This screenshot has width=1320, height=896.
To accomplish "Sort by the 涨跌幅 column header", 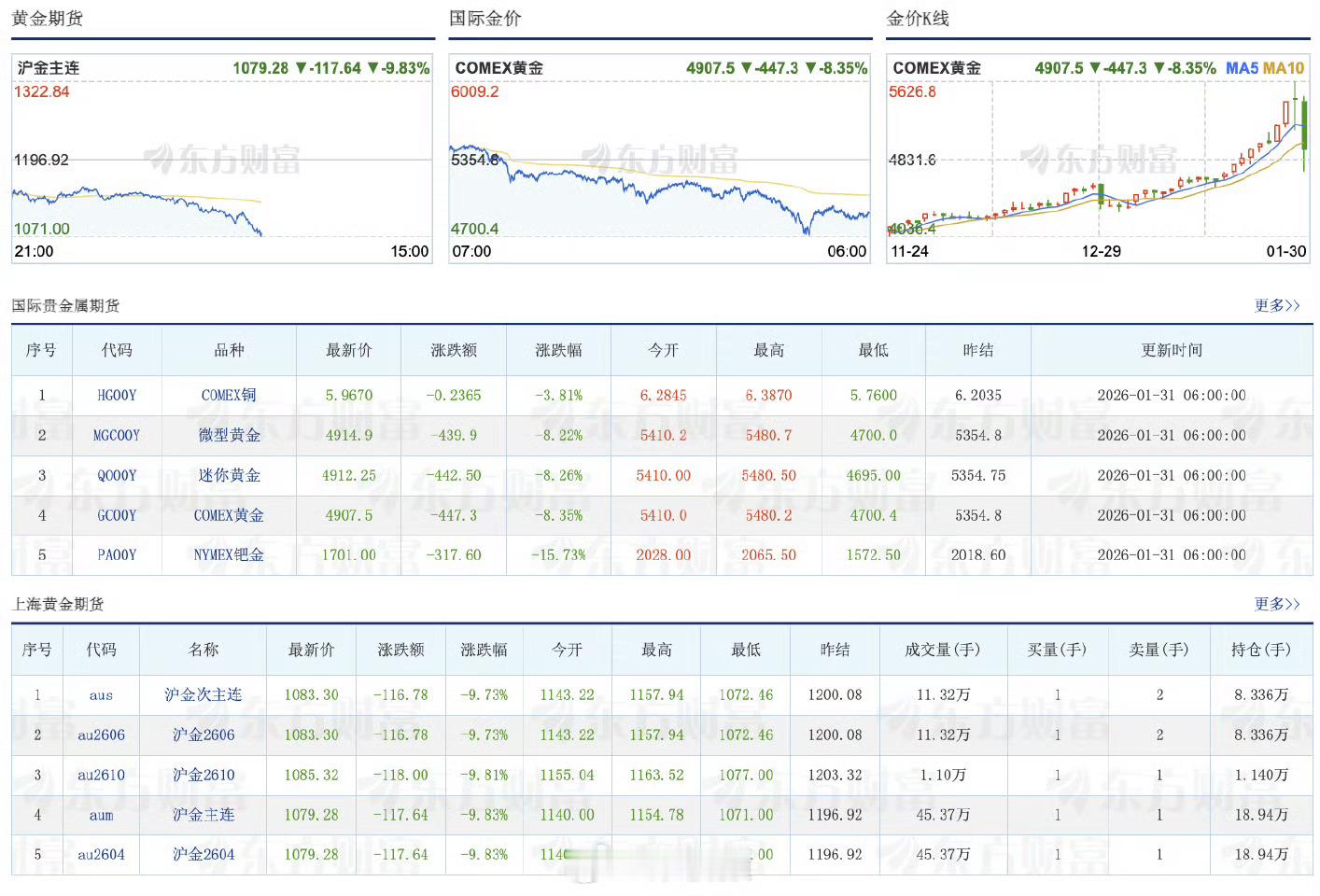I will point(557,350).
